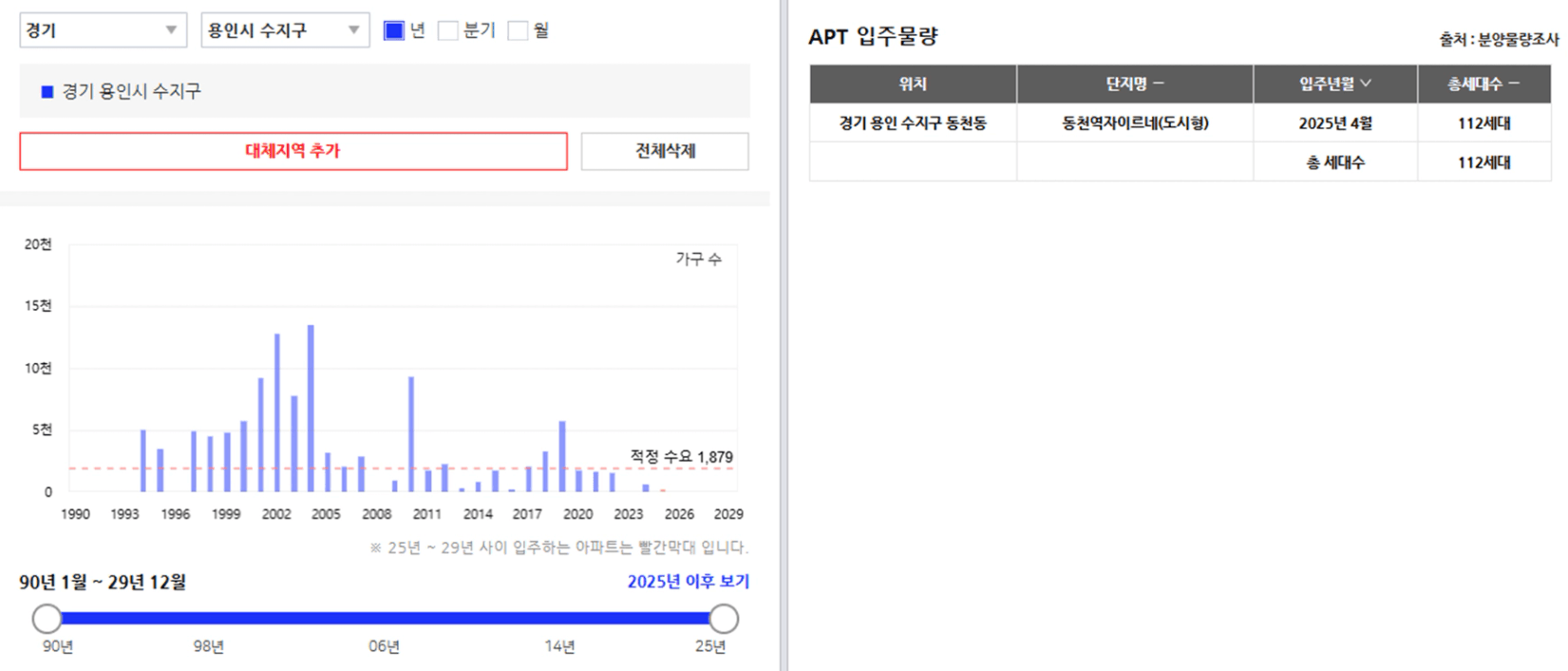1568x671 pixels.
Task: Click the 2025년 4월 move-in date cell
Action: pyautogui.click(x=1335, y=123)
